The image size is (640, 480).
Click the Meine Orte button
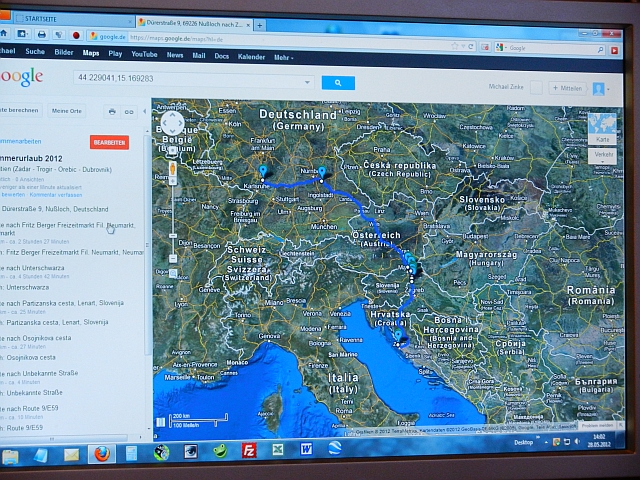pyautogui.click(x=67, y=111)
